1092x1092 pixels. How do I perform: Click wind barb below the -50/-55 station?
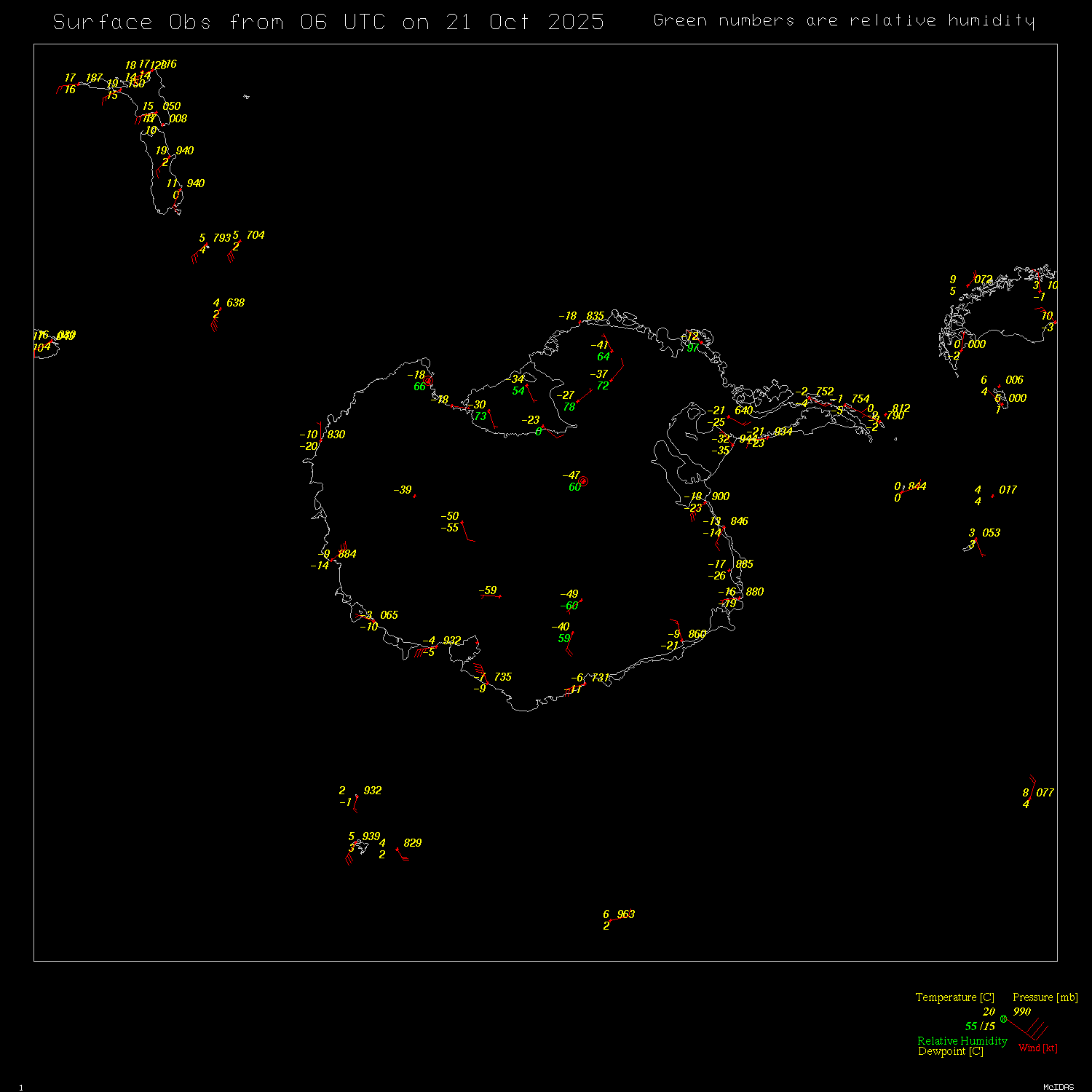pos(467,531)
